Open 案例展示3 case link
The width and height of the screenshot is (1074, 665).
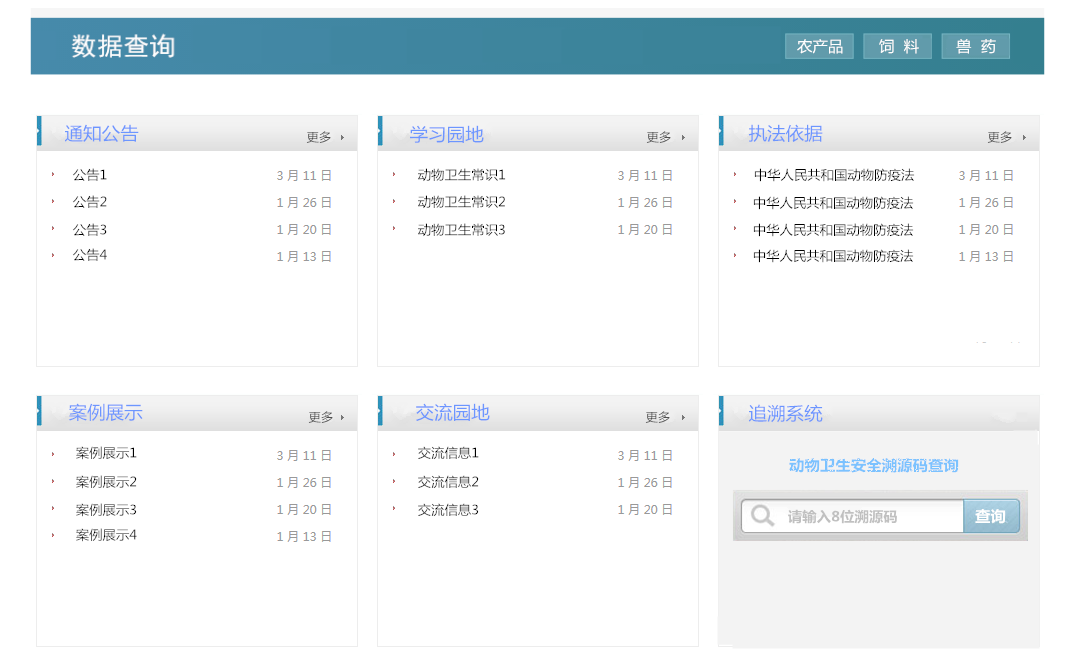pos(106,509)
